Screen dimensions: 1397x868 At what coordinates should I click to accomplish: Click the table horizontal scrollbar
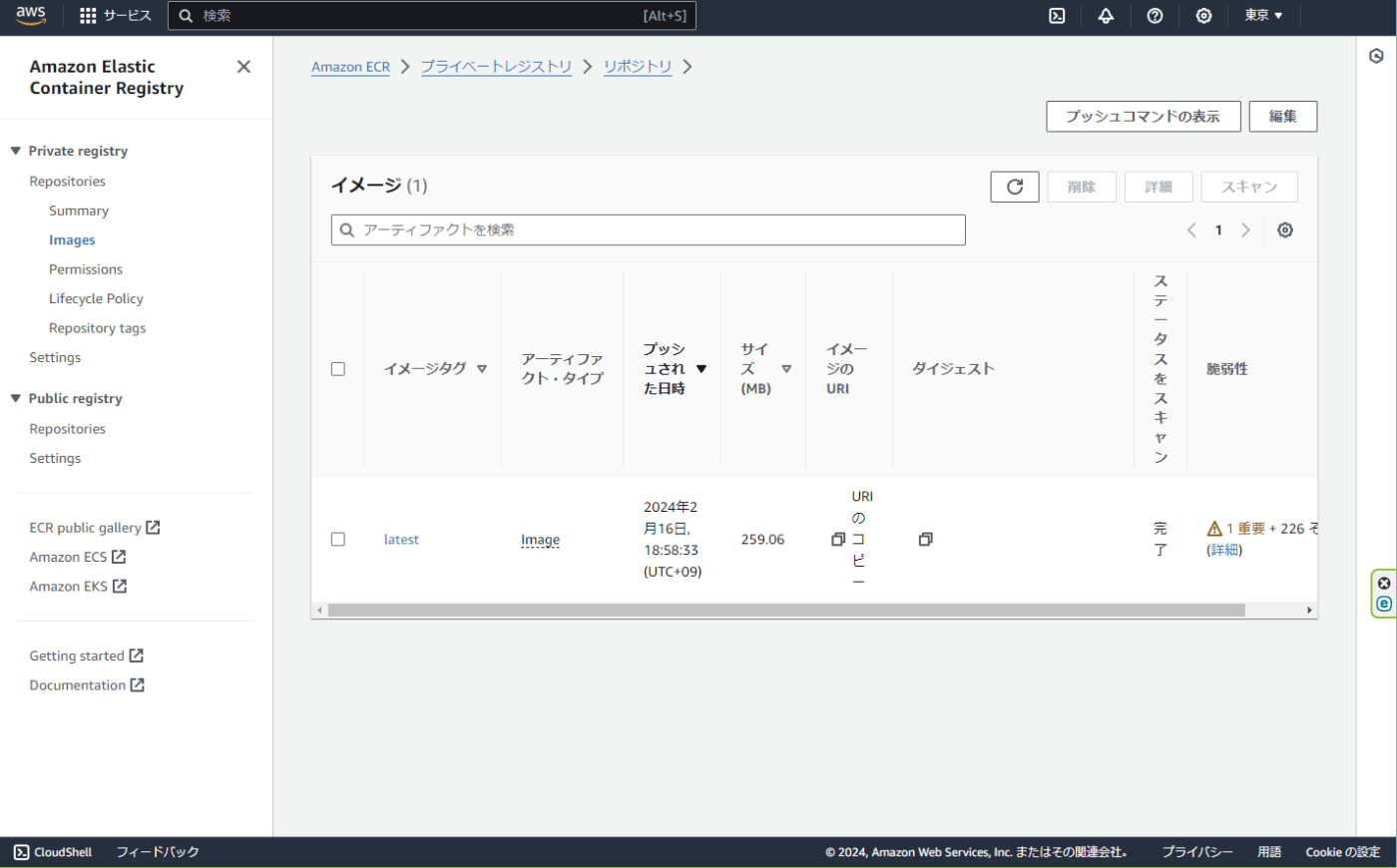(x=786, y=611)
